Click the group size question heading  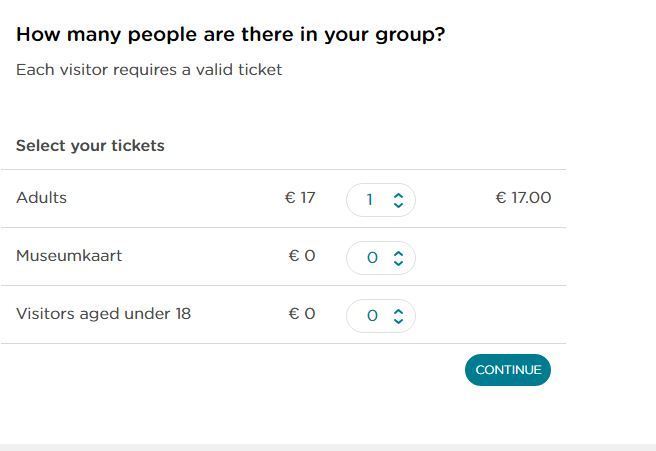230,35
